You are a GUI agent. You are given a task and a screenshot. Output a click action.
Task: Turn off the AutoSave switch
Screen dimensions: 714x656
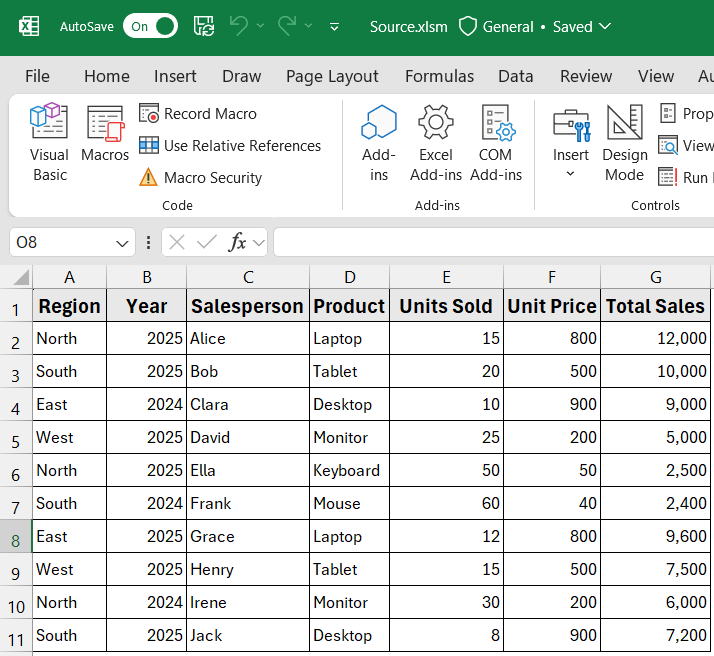click(150, 27)
